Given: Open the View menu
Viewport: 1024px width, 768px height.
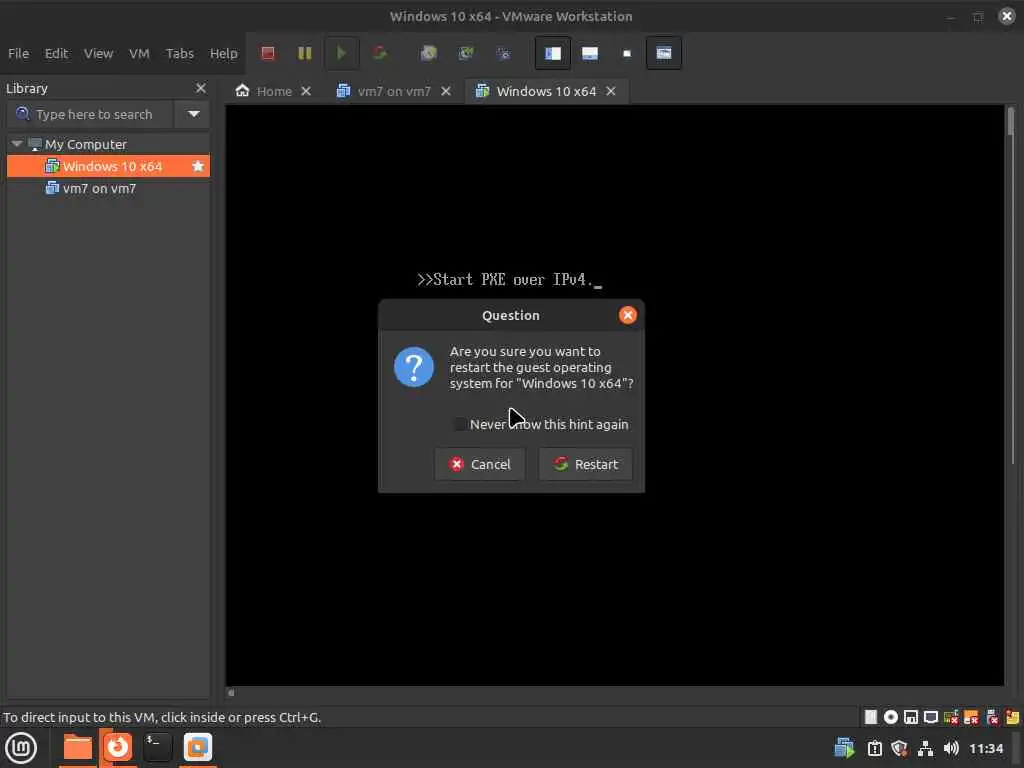Looking at the screenshot, I should tap(98, 53).
